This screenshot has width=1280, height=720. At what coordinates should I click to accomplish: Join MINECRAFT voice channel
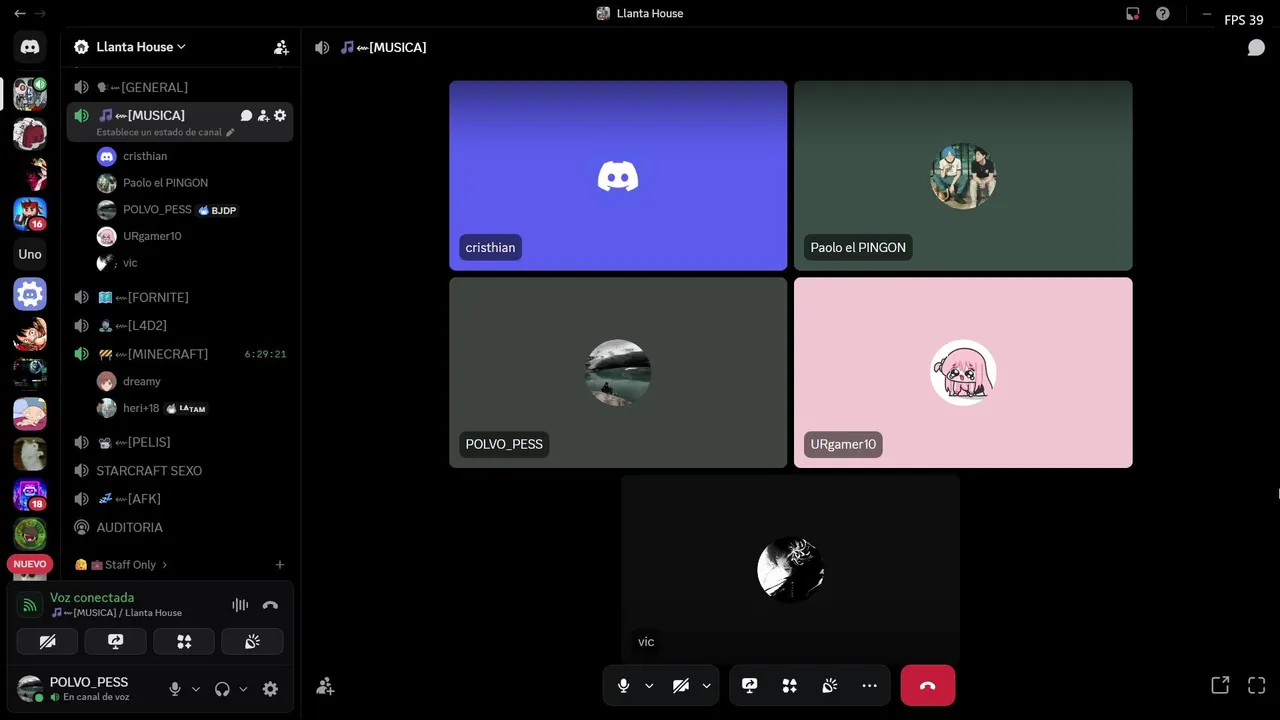[180, 354]
